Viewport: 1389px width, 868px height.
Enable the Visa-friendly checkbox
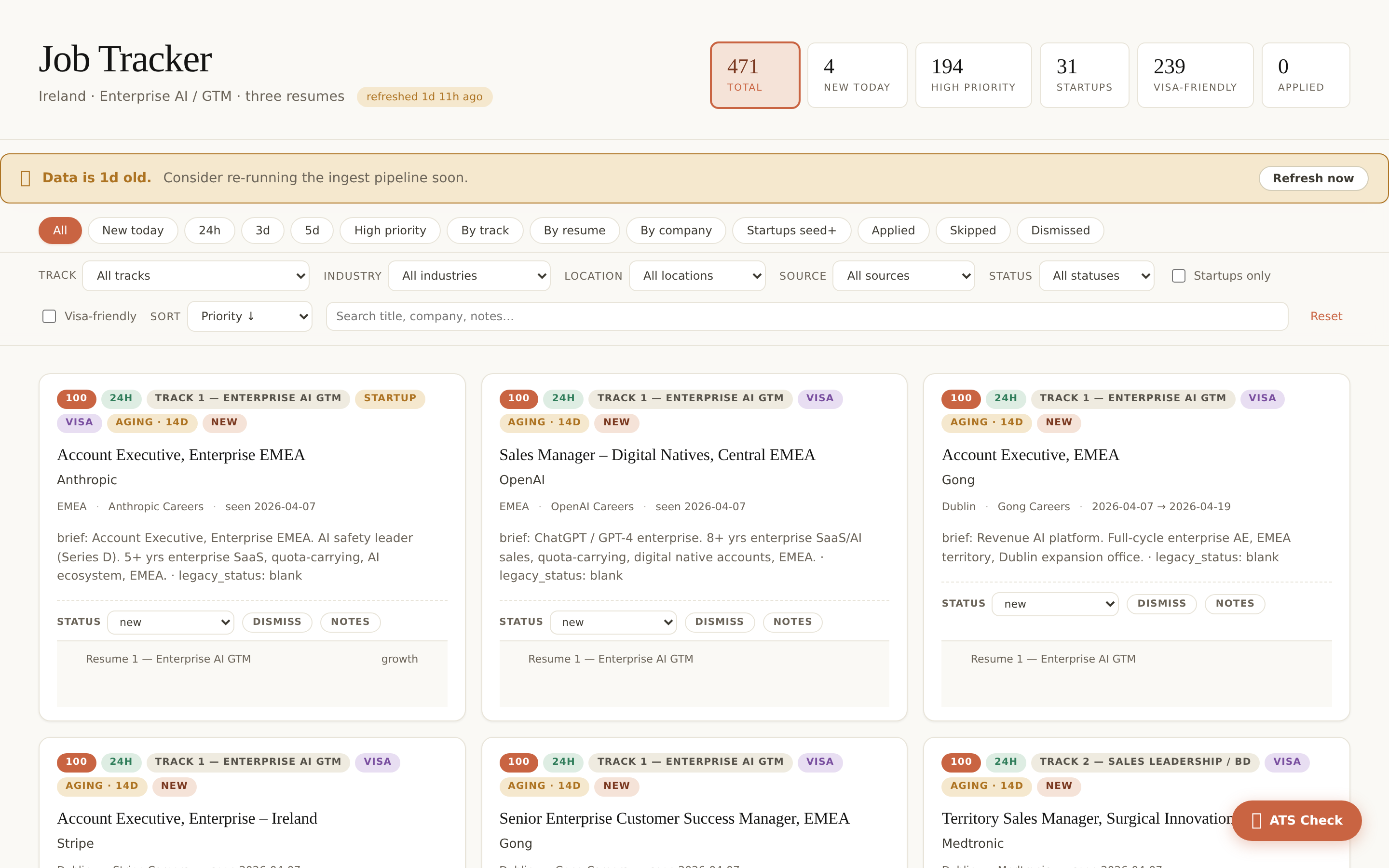[49, 316]
